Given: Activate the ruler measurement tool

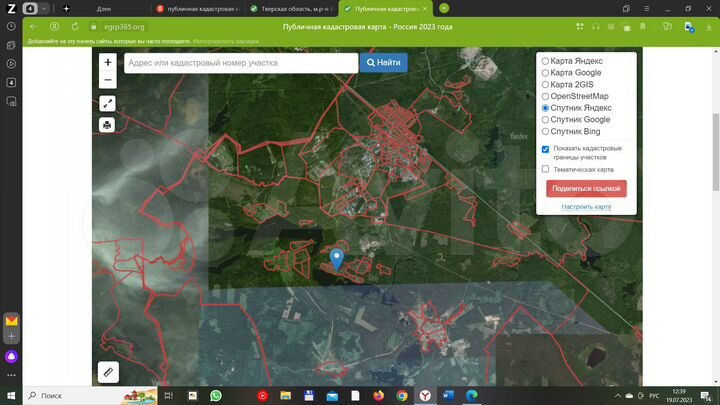Looking at the screenshot, I should (108, 372).
